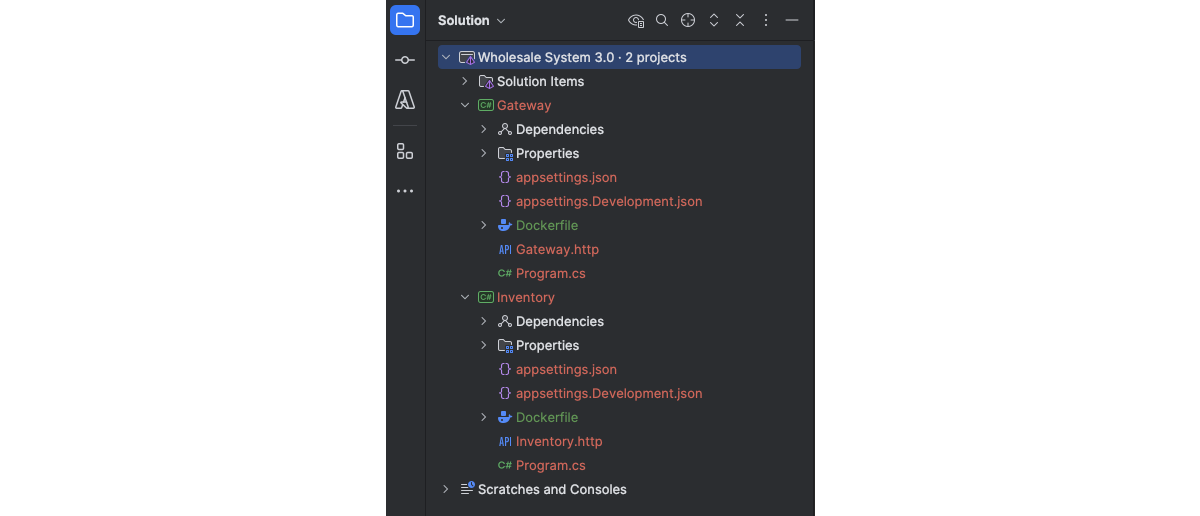Screen dimensions: 1200x516
Task: Open appsettings.json in Gateway project
Action: [x=566, y=177]
